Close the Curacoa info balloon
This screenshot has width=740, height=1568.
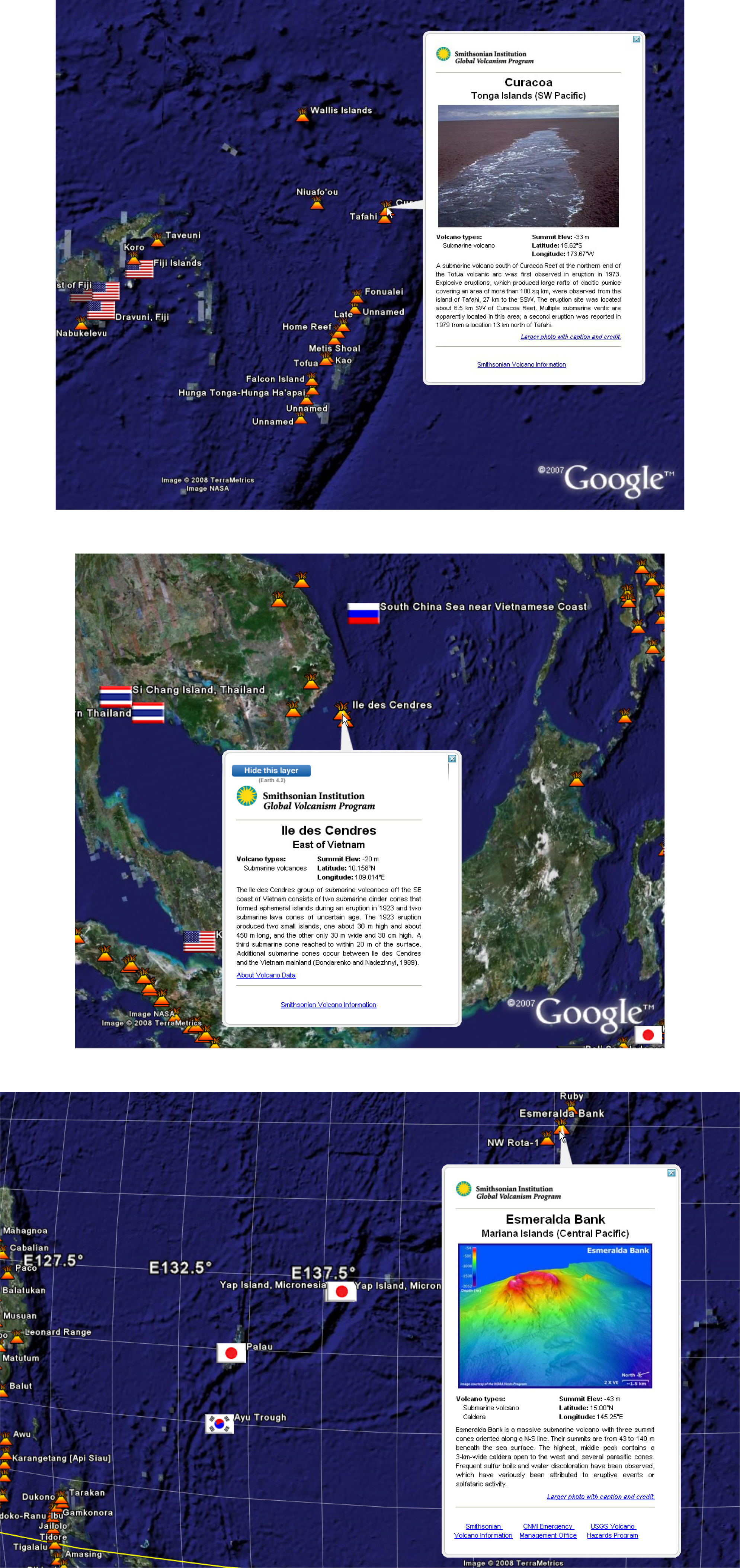pyautogui.click(x=637, y=39)
